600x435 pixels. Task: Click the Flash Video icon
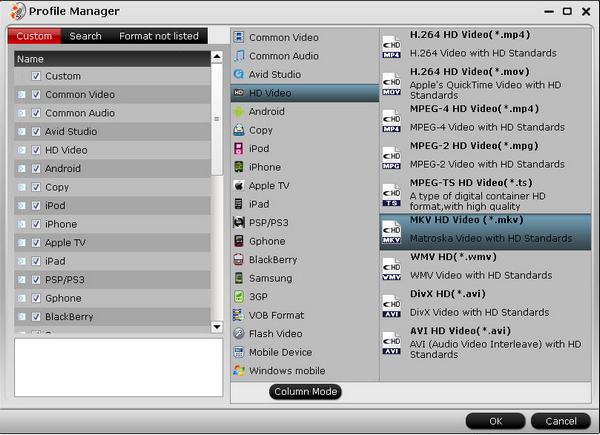pyautogui.click(x=239, y=334)
